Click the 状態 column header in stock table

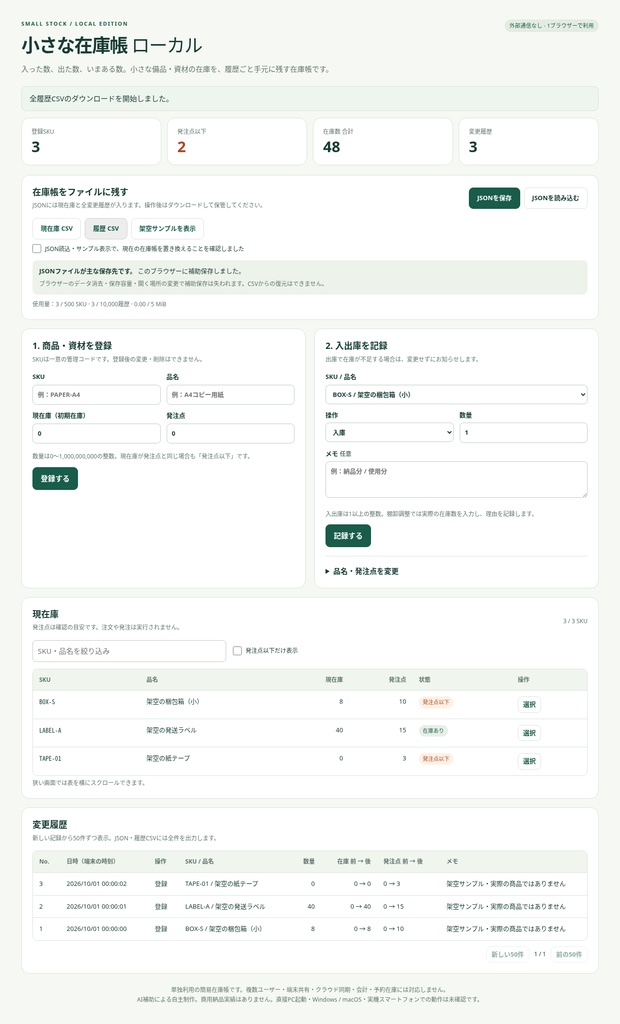(x=425, y=680)
